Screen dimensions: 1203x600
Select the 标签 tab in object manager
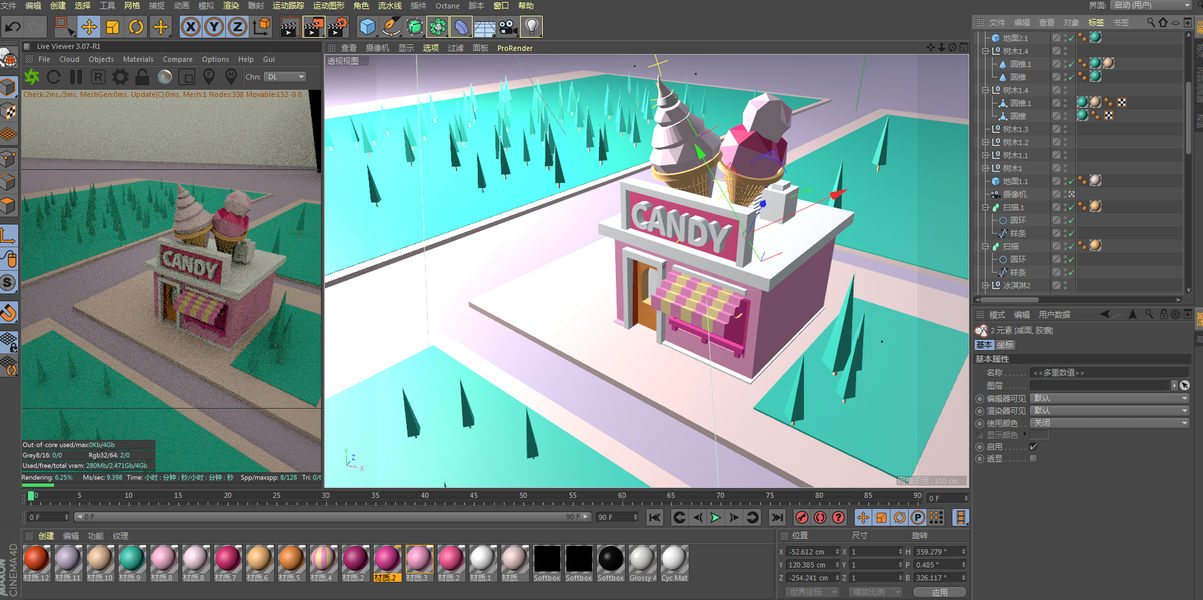click(x=1096, y=22)
